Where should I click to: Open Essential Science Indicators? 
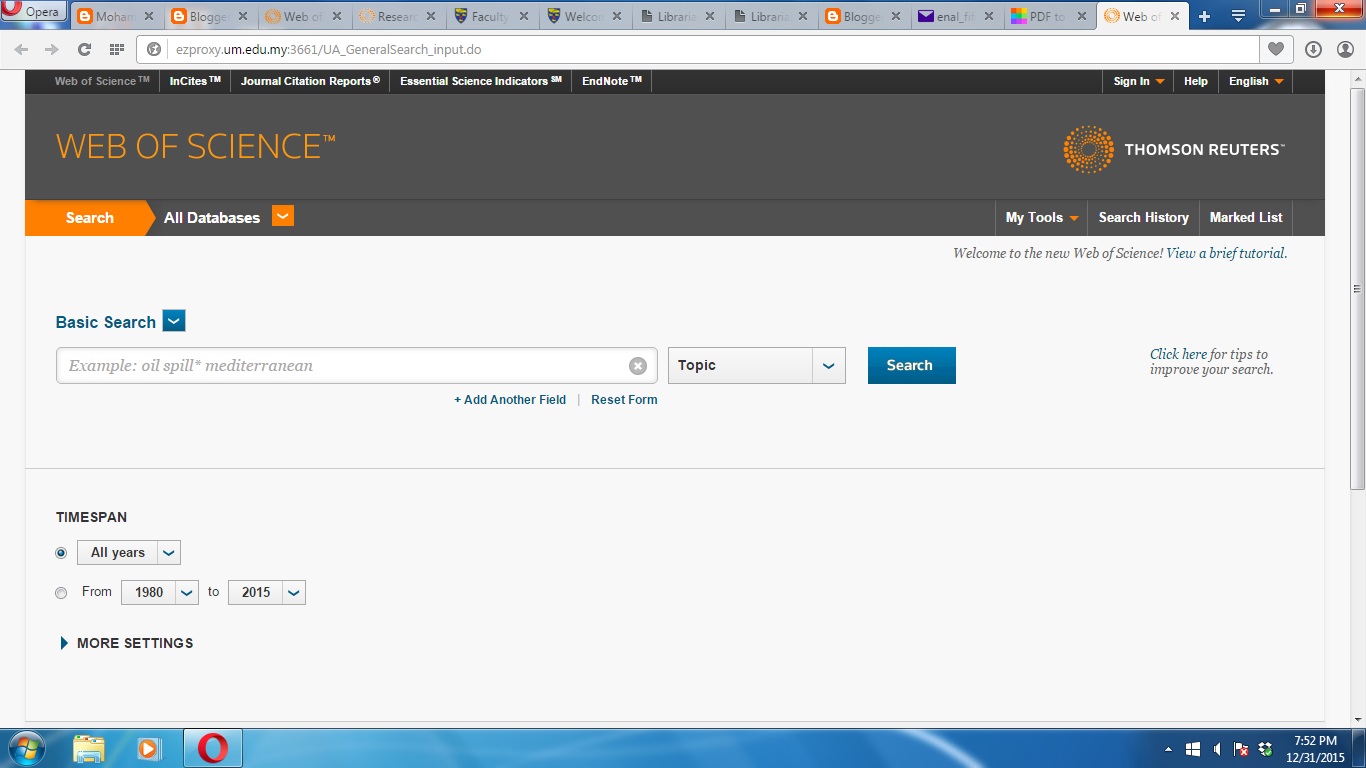[481, 81]
